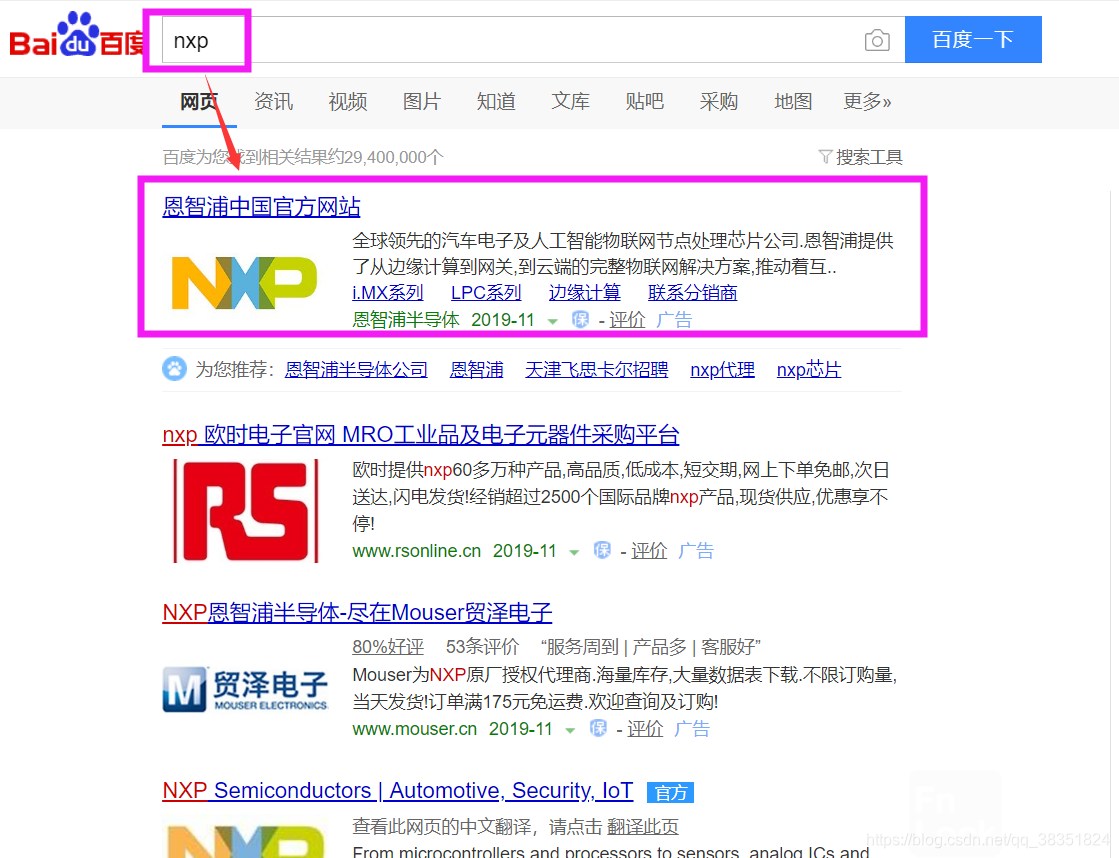Open the 联系分销商 sublink
Image resolution: width=1119 pixels, height=858 pixels.
click(x=692, y=293)
